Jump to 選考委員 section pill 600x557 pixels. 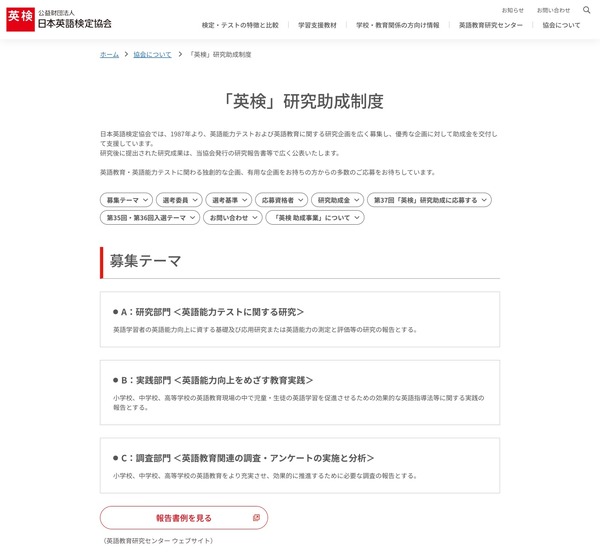[x=180, y=200]
